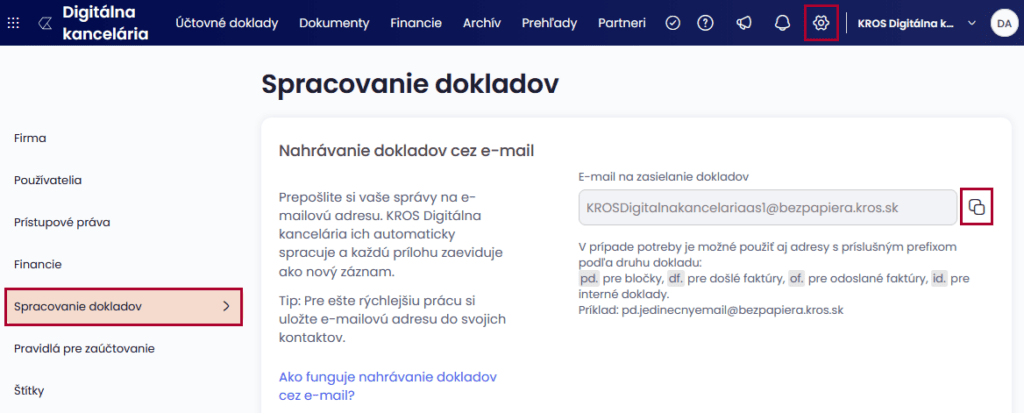The height and width of the screenshot is (413, 1024).
Task: Click the DA user avatar
Action: coord(1003,23)
